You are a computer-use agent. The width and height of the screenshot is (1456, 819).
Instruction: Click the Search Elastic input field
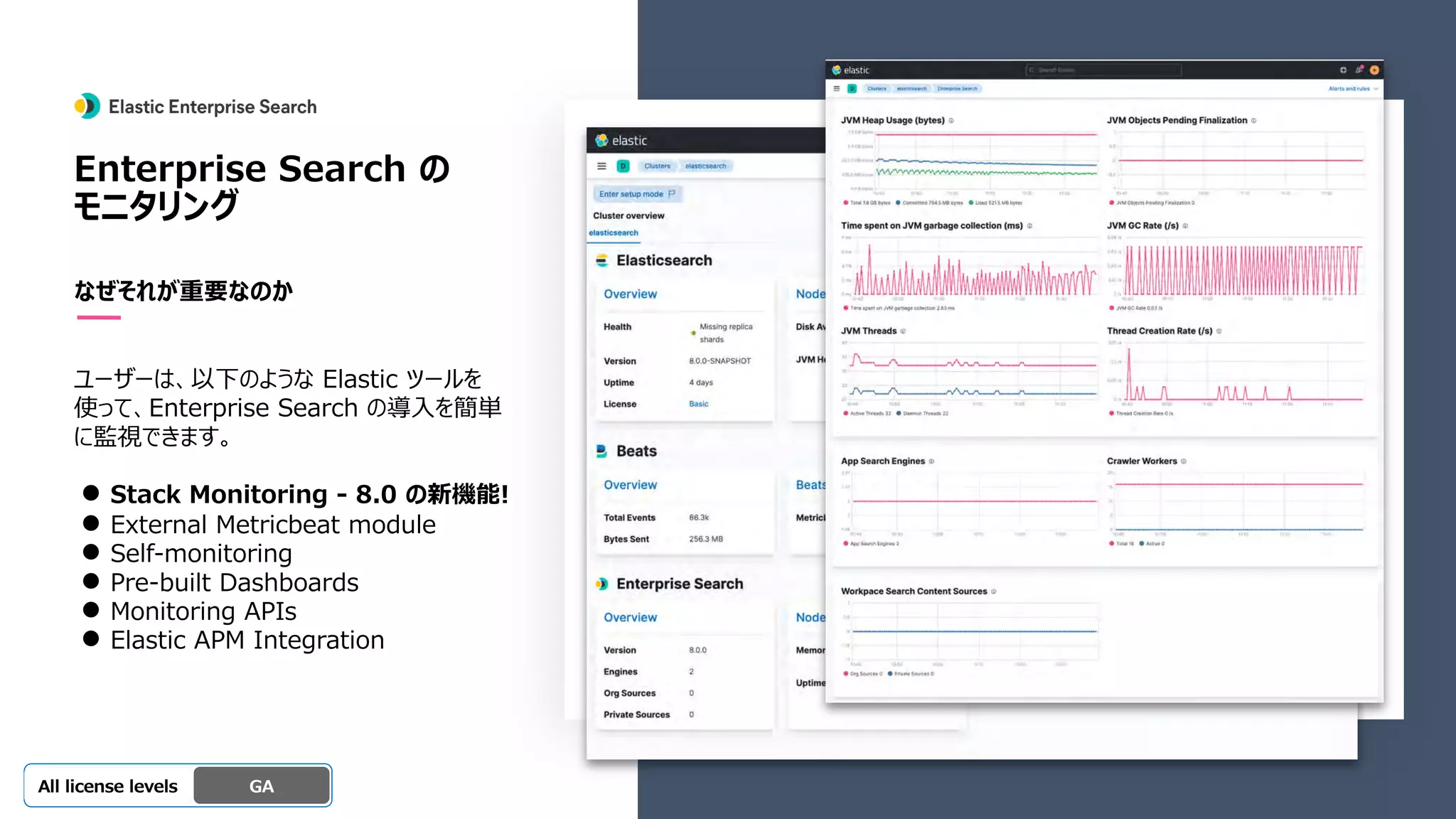[1103, 70]
